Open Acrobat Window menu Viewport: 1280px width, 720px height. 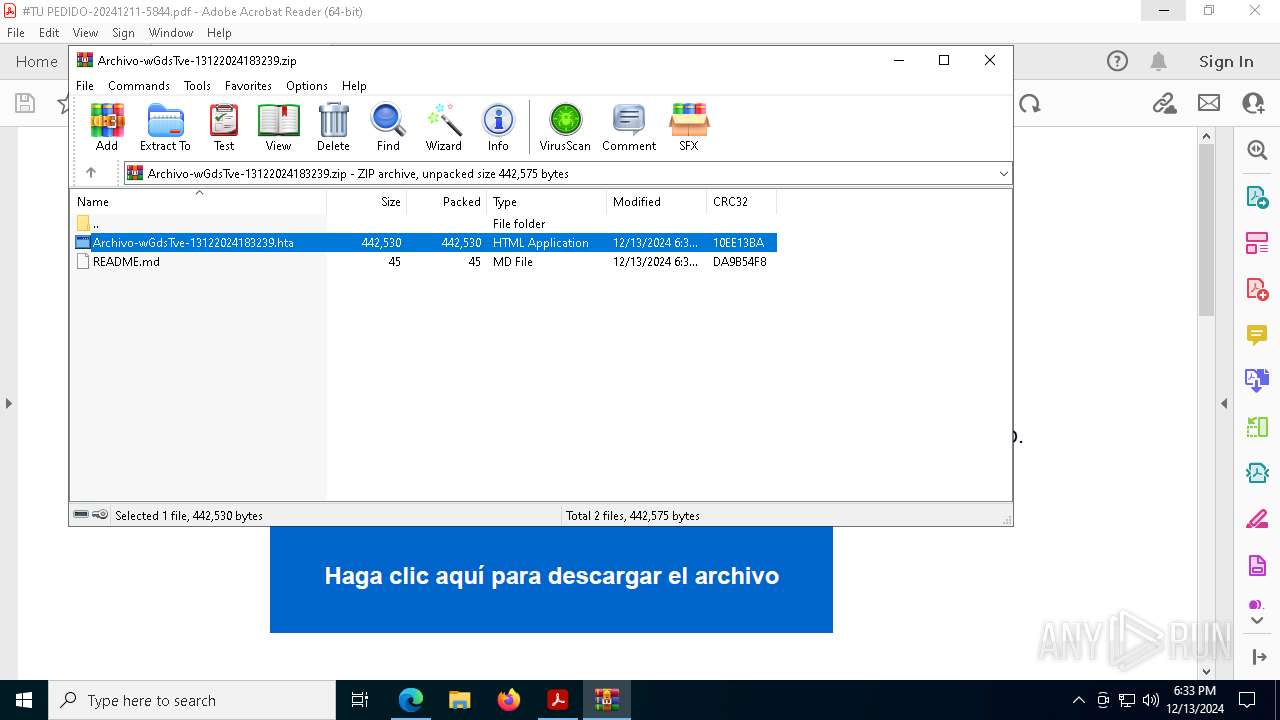click(171, 33)
